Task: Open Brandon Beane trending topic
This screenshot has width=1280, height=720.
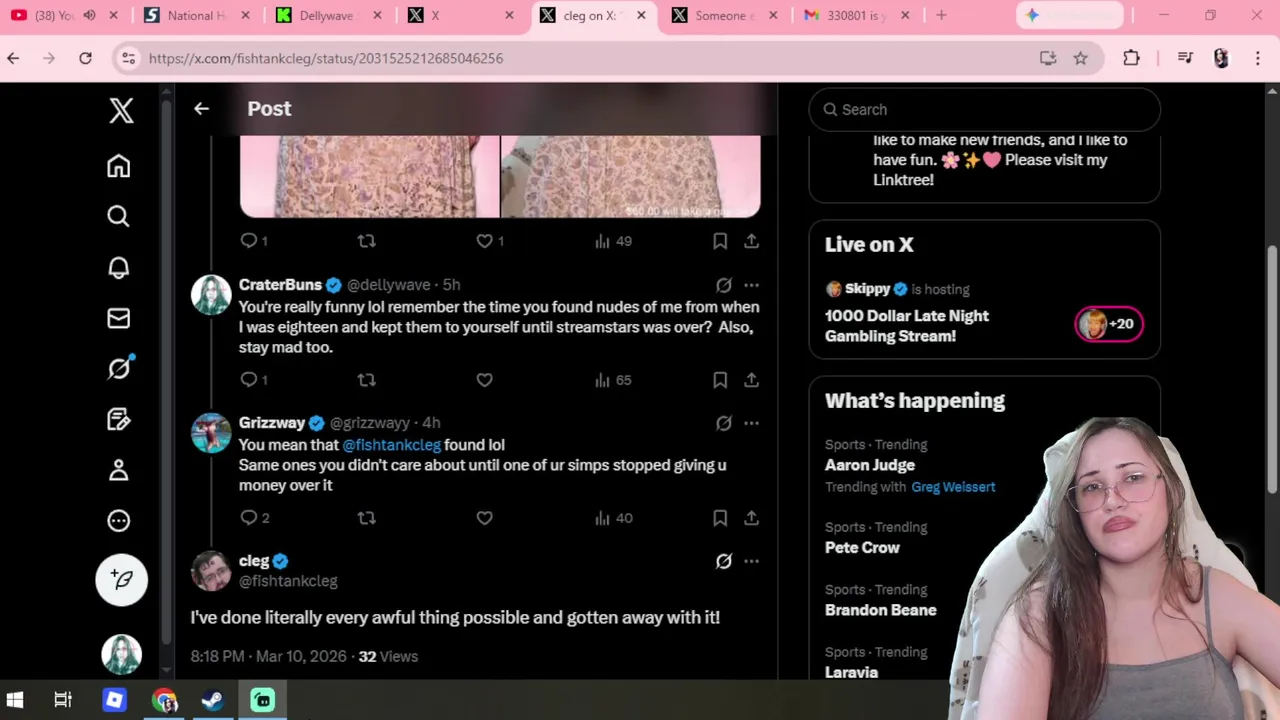Action: coord(881,610)
